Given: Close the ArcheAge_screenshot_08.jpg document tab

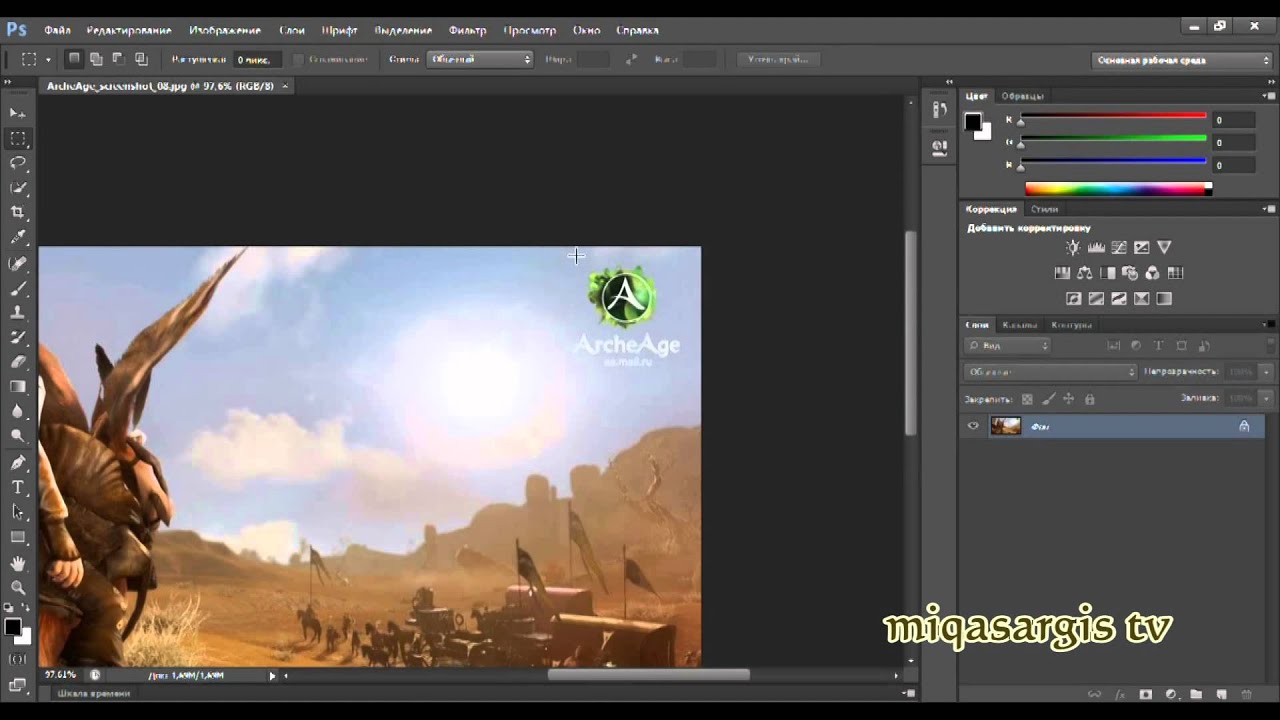Looking at the screenshot, I should [285, 87].
